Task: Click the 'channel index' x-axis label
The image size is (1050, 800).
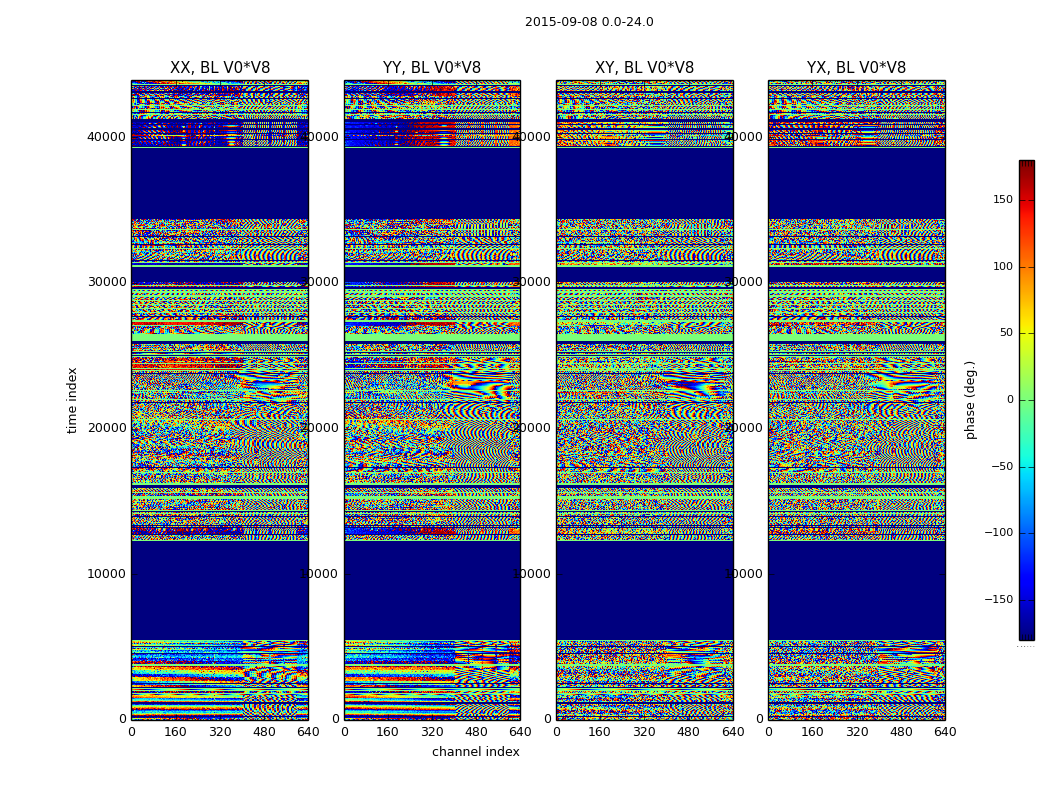Action: click(x=475, y=752)
